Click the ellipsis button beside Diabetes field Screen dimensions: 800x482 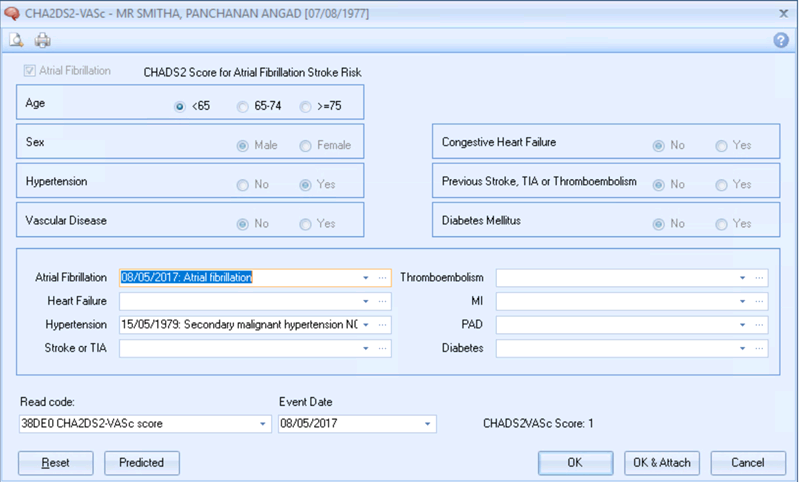pos(760,349)
